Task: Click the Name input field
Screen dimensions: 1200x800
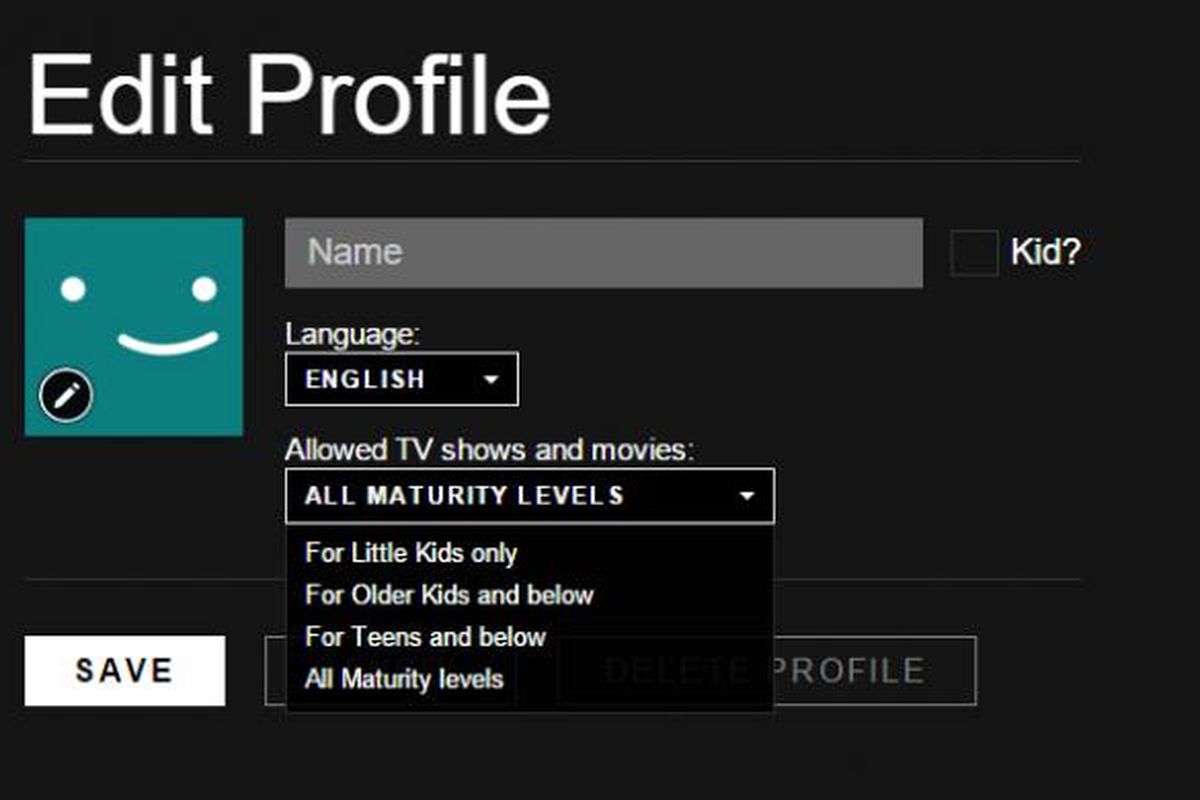Action: pos(603,253)
